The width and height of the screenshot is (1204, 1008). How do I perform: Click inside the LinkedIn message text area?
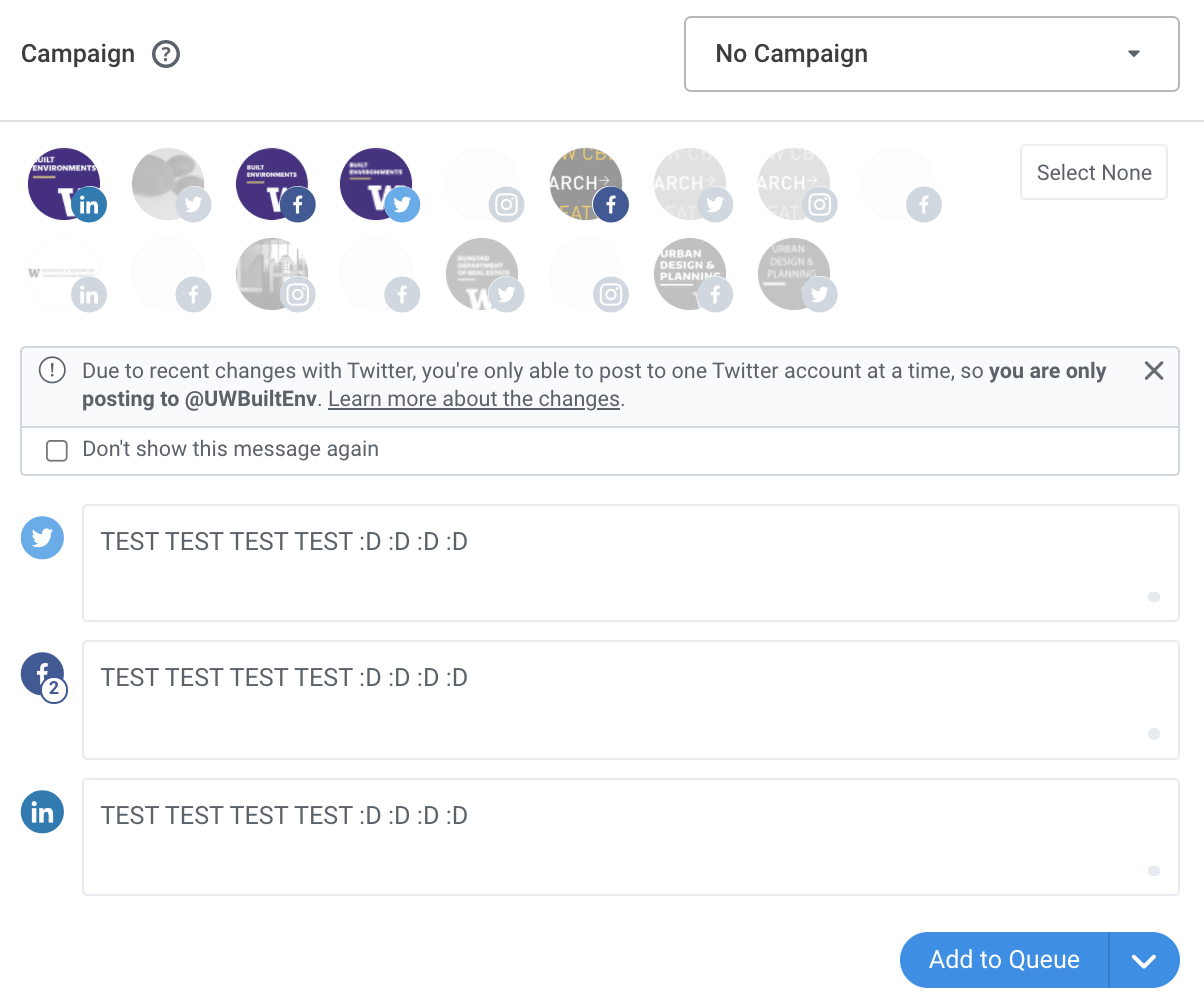pyautogui.click(x=628, y=836)
